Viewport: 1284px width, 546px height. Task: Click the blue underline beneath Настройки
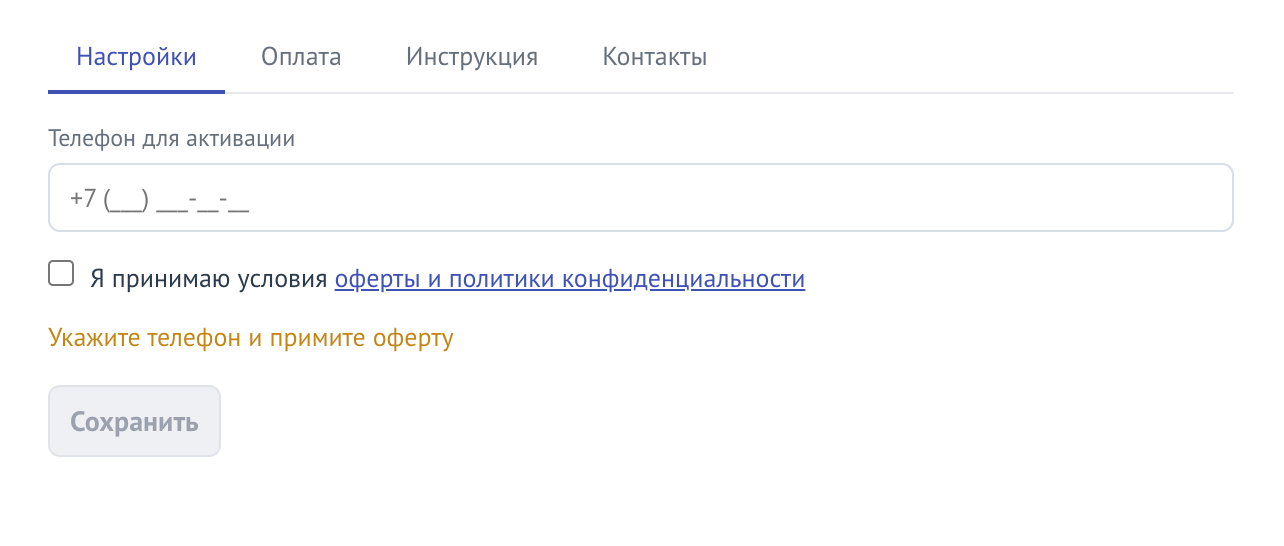136,91
